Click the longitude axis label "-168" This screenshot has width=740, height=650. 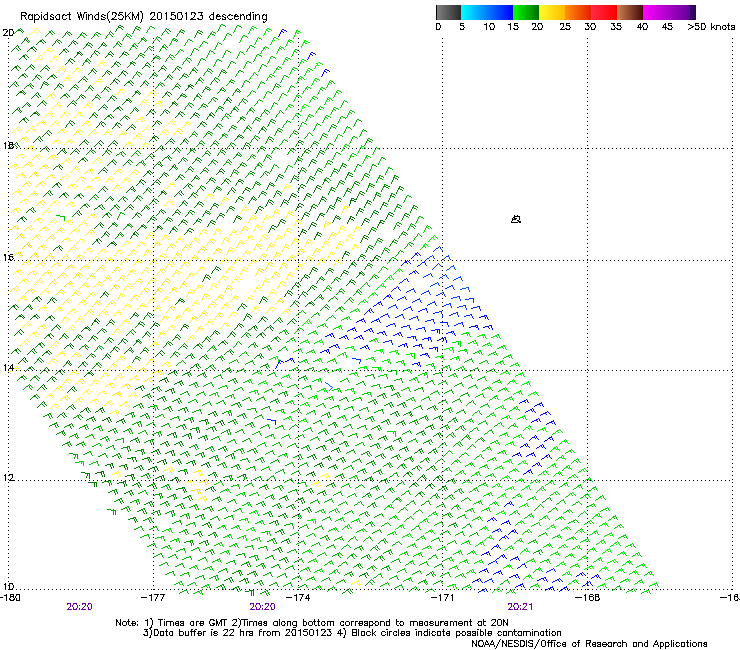point(588,598)
